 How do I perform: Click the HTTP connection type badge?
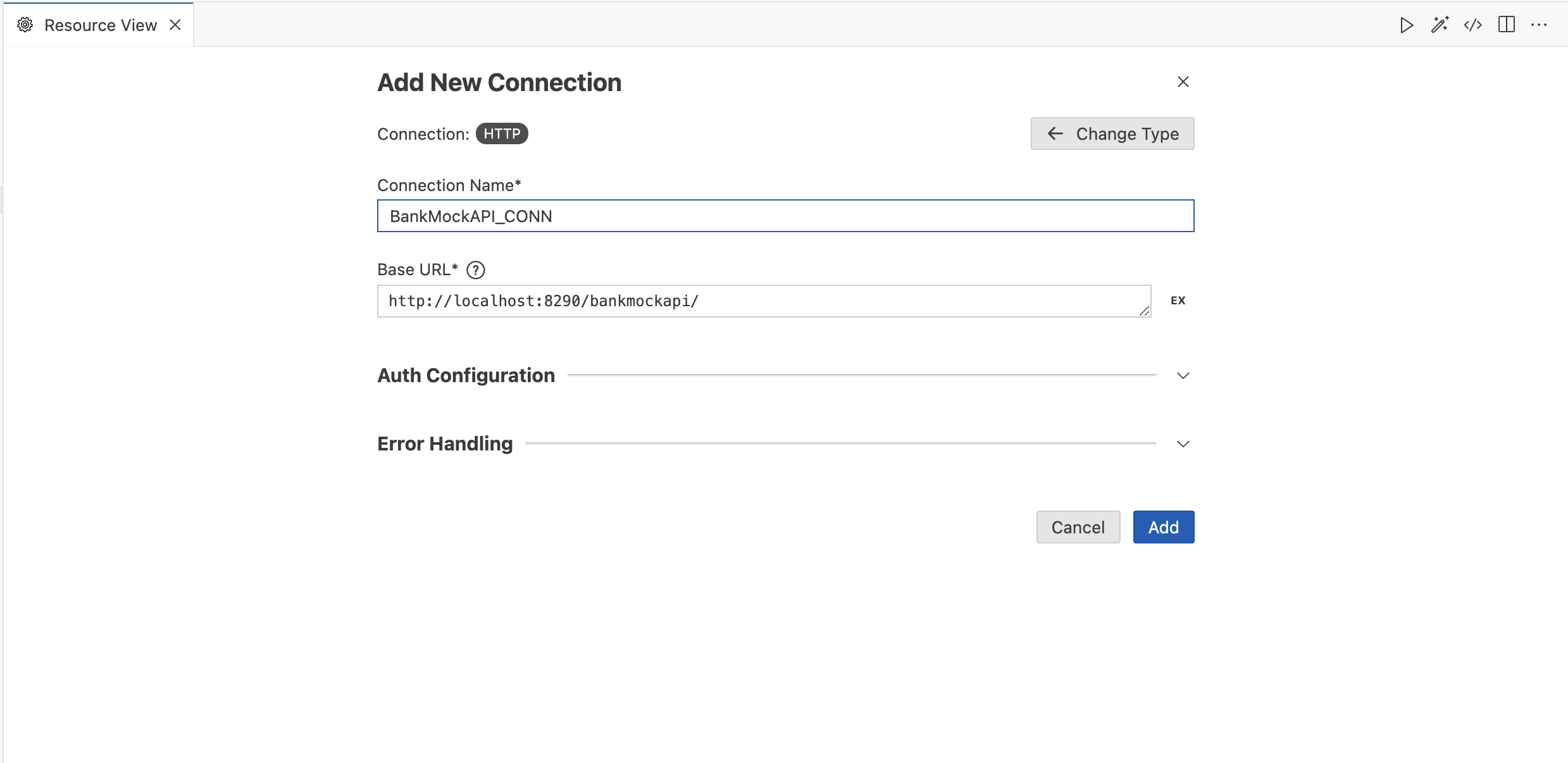(502, 134)
